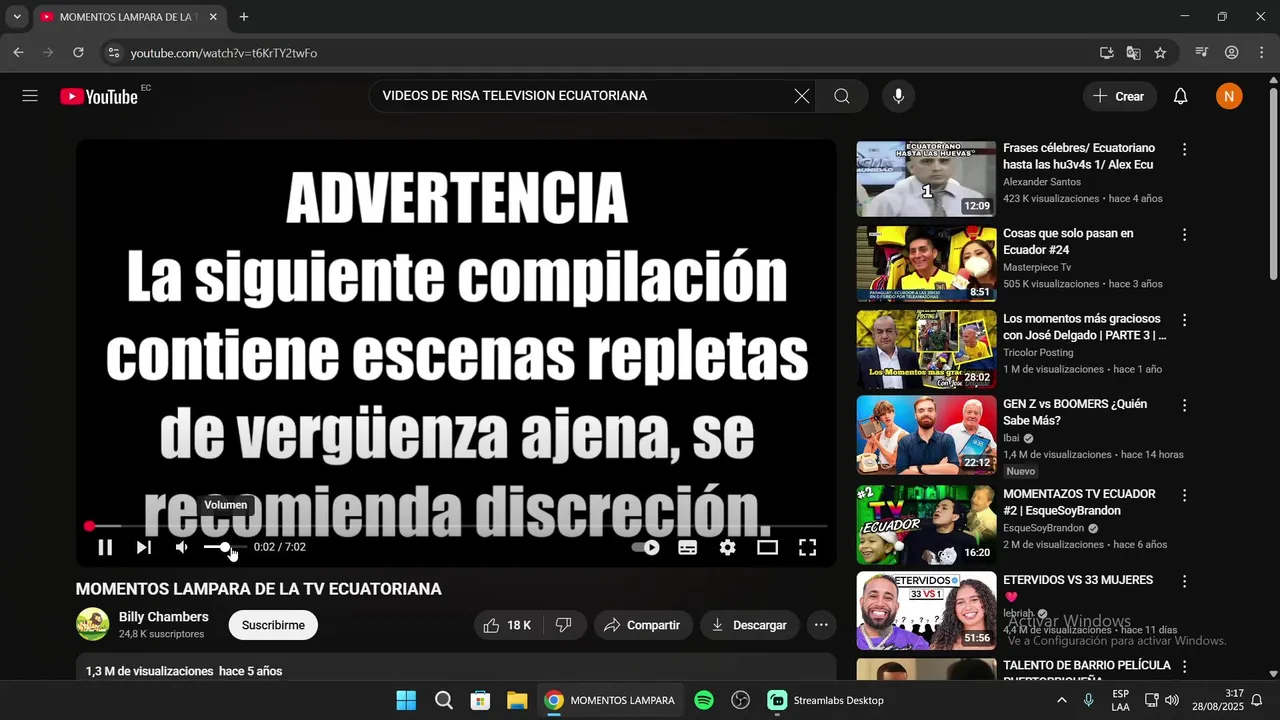
Task: Open options menu for Frases célebres video
Action: point(1184,149)
